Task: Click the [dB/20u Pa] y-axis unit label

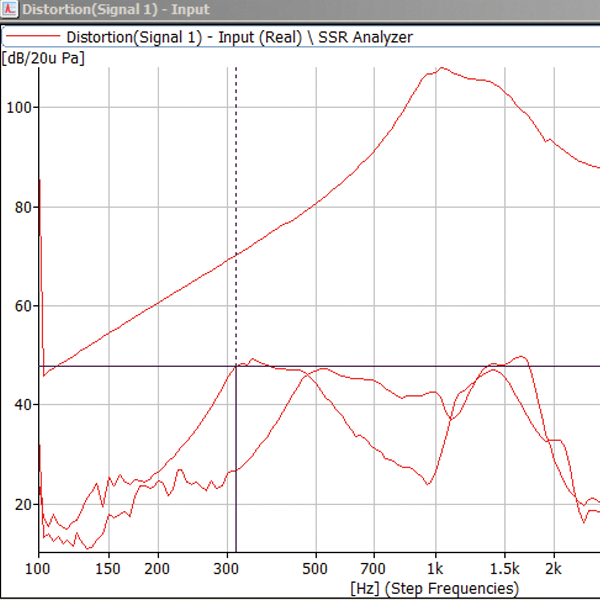Action: coord(43,58)
